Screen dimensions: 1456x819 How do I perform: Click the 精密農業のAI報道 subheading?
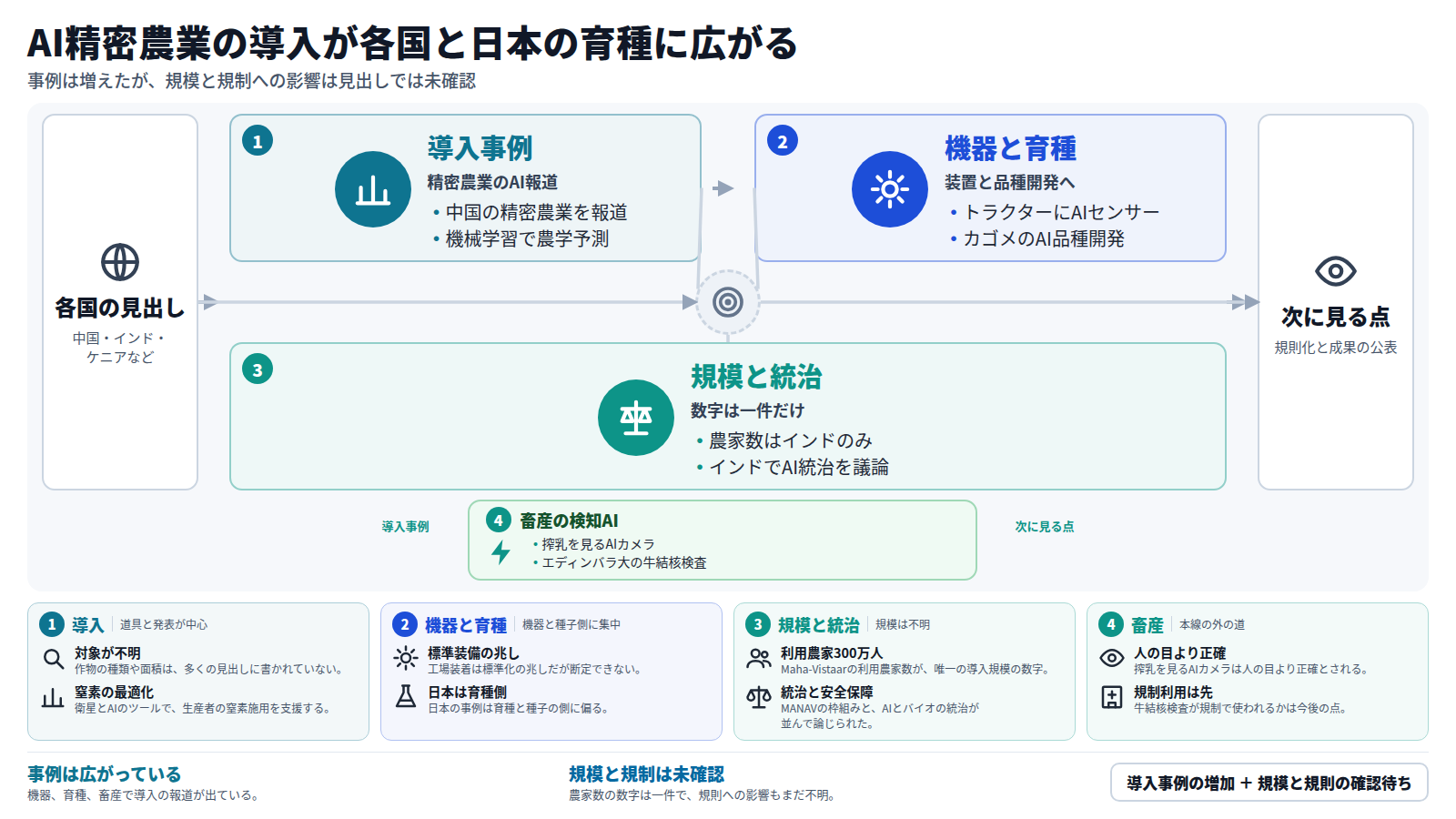pos(492,183)
